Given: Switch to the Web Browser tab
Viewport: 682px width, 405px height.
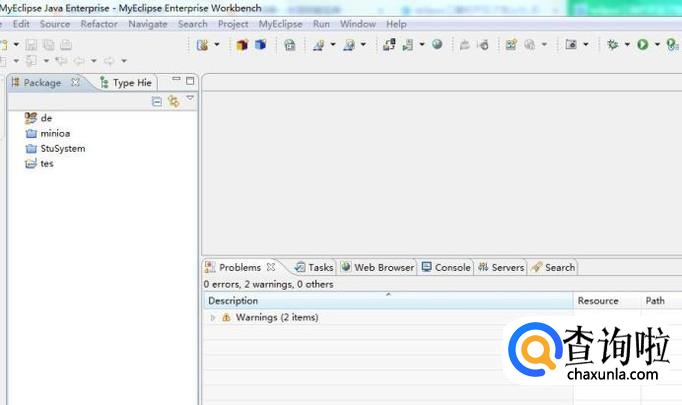Looking at the screenshot, I should pyautogui.click(x=378, y=267).
